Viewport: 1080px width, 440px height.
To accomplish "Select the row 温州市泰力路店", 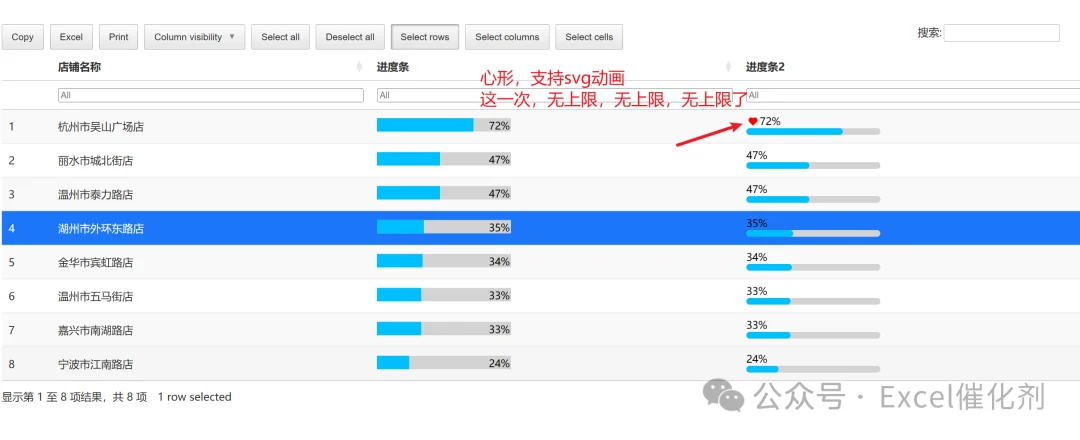I will pyautogui.click(x=540, y=194).
